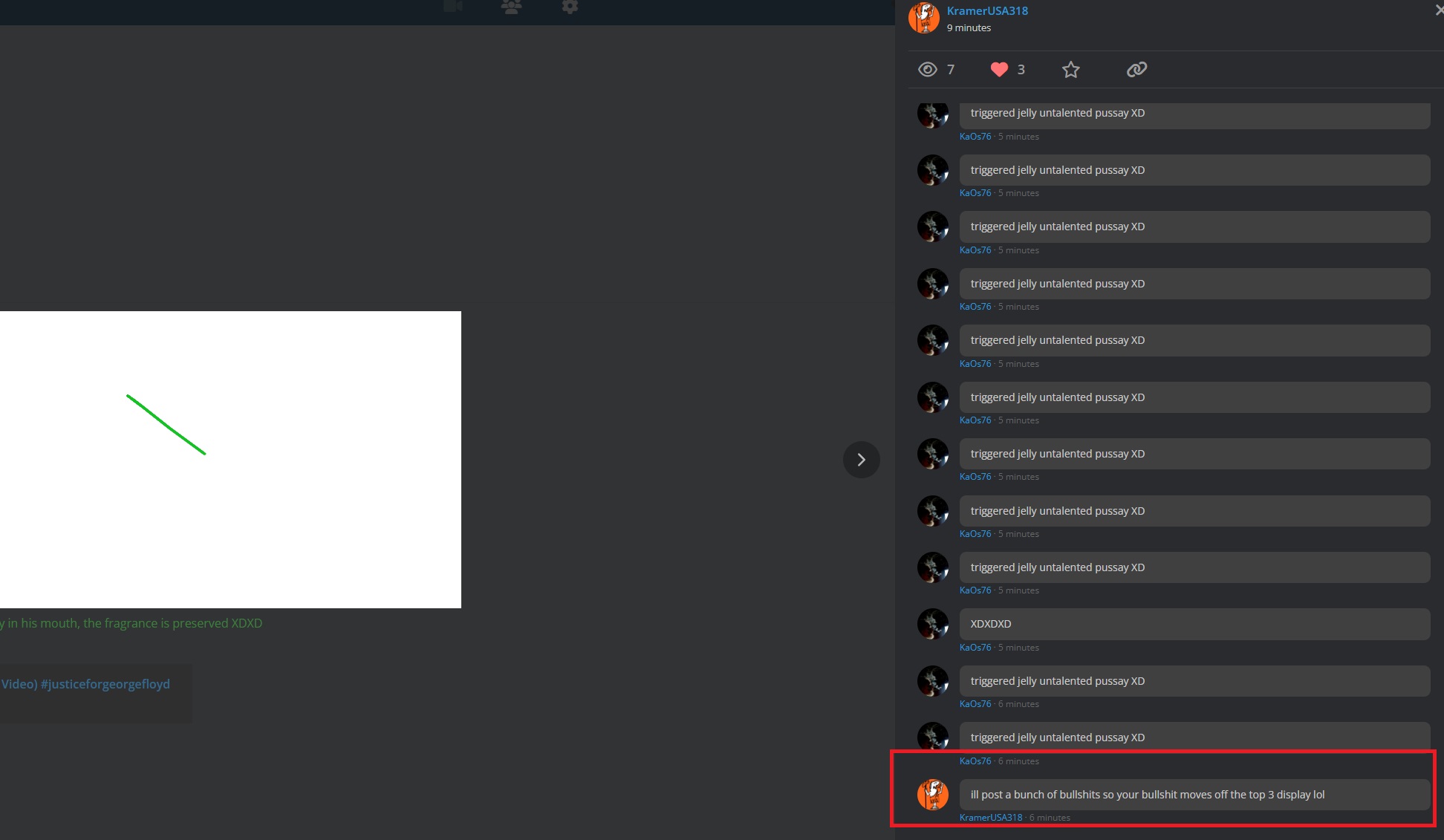Click the '9 minutes' timestamp in the header
Image resolution: width=1444 pixels, height=840 pixels.
pyautogui.click(x=969, y=28)
